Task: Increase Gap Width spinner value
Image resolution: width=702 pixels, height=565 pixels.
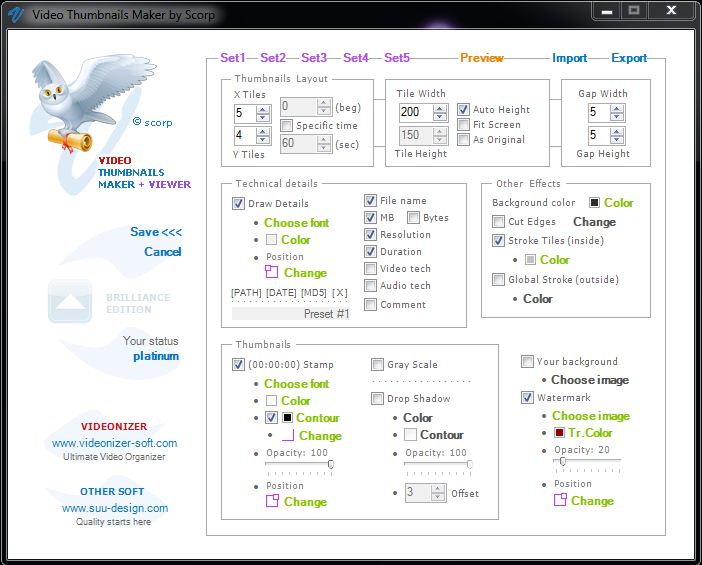Action: click(x=617, y=108)
